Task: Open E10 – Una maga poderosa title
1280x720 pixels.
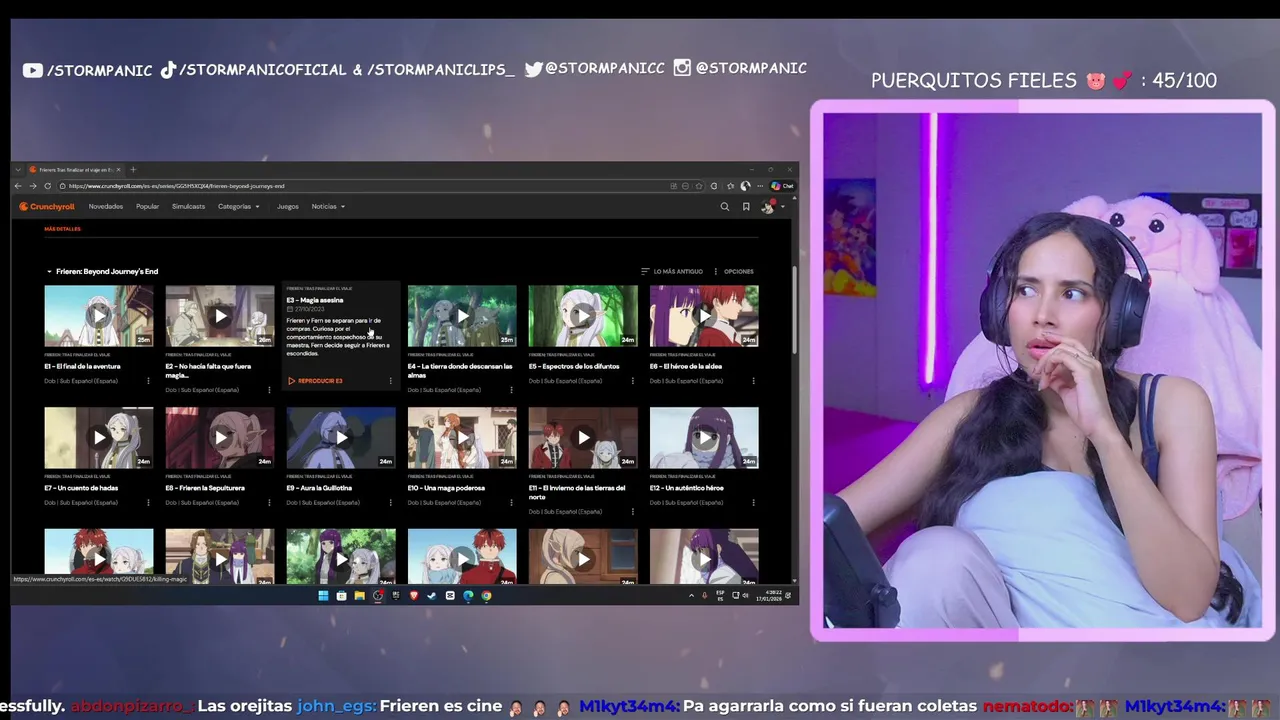Action: (x=446, y=488)
